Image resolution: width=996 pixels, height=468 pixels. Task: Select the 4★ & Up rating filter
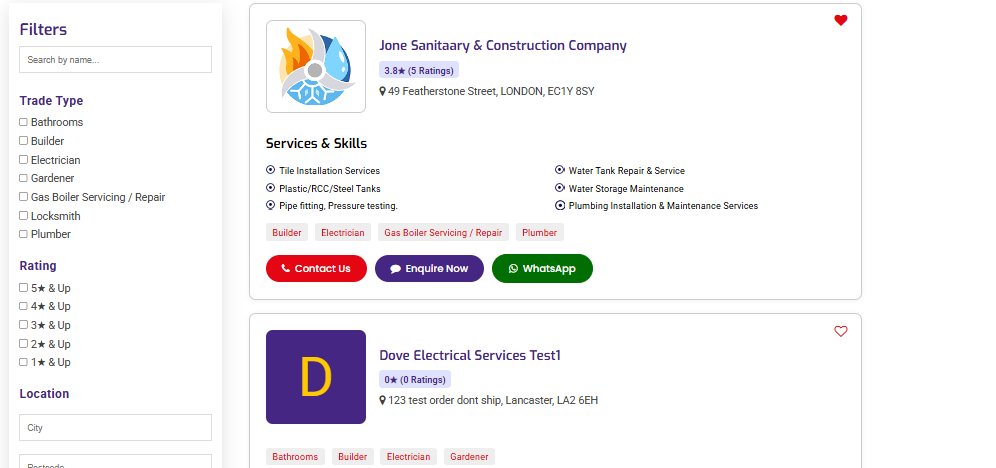pos(24,306)
